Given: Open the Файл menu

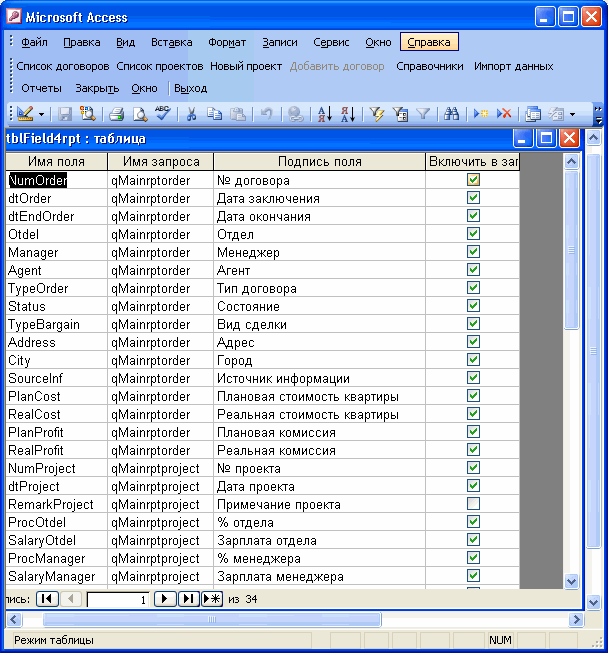Looking at the screenshot, I should (34, 42).
